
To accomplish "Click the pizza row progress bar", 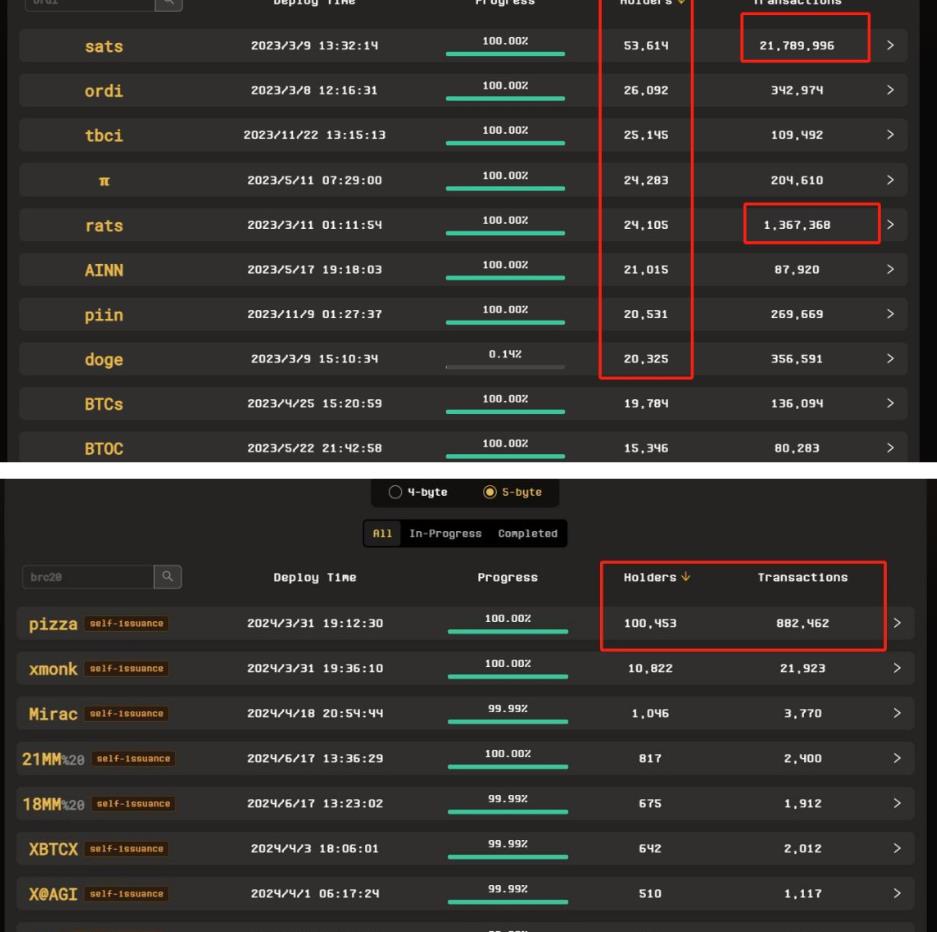I will (508, 631).
